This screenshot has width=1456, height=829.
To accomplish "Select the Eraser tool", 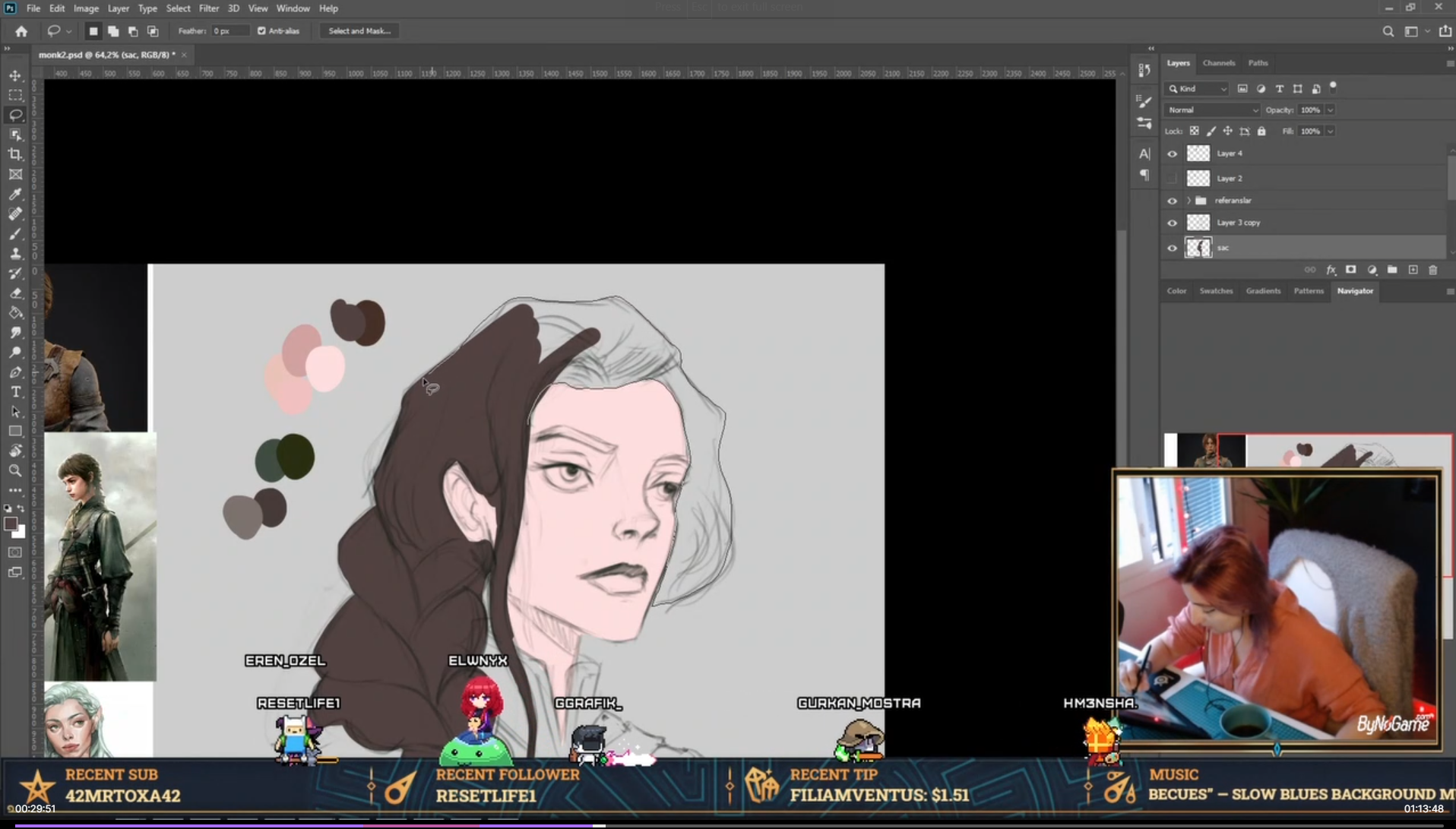I will pos(15,293).
